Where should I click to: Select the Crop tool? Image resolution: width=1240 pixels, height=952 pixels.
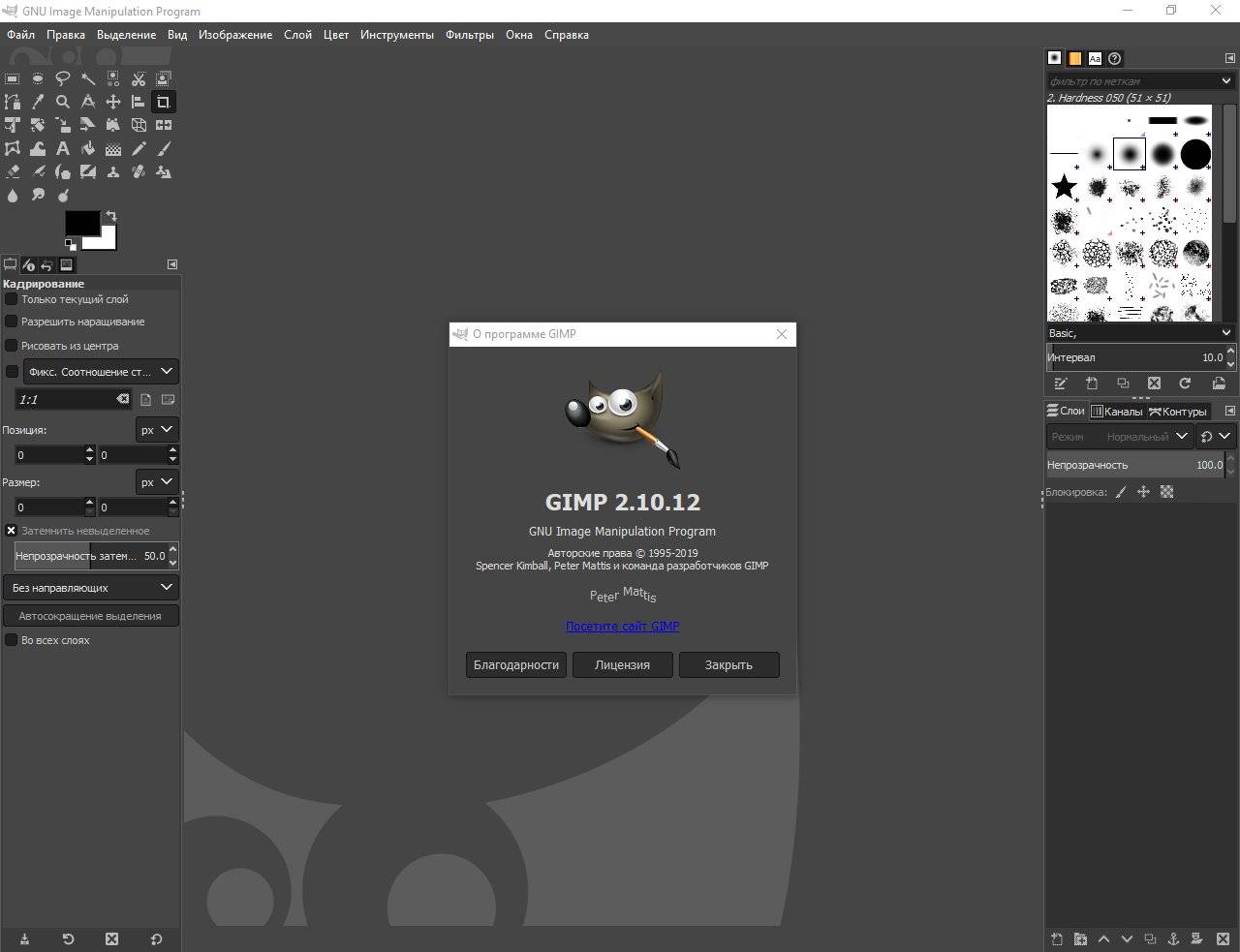pos(164,102)
